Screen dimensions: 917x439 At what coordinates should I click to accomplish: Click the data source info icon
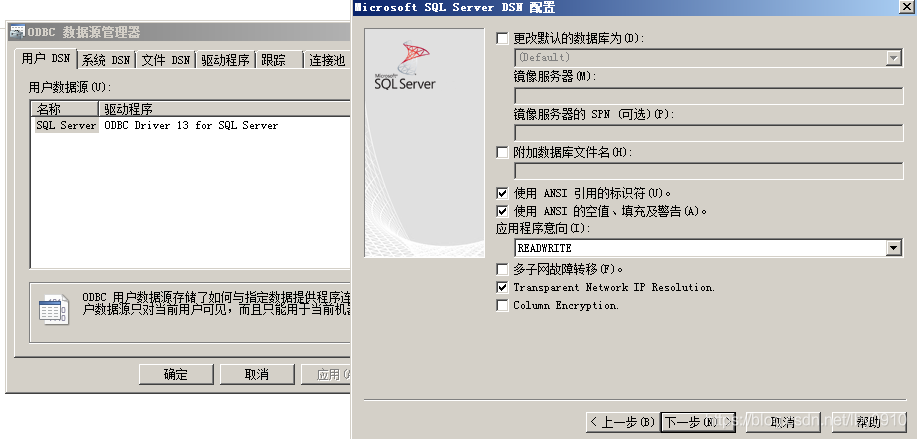pyautogui.click(x=53, y=310)
